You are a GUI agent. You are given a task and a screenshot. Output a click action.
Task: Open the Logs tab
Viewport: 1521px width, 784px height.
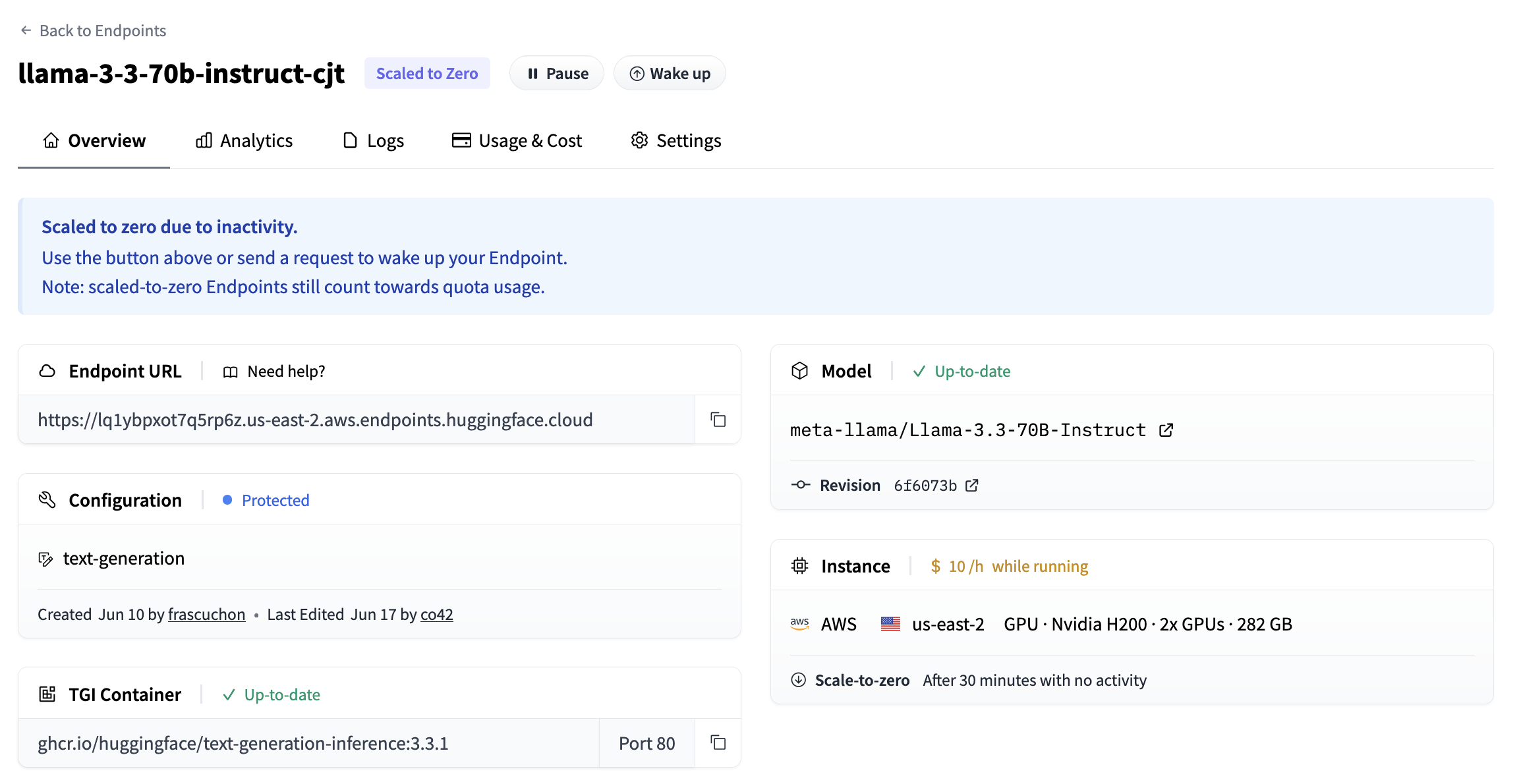(373, 140)
